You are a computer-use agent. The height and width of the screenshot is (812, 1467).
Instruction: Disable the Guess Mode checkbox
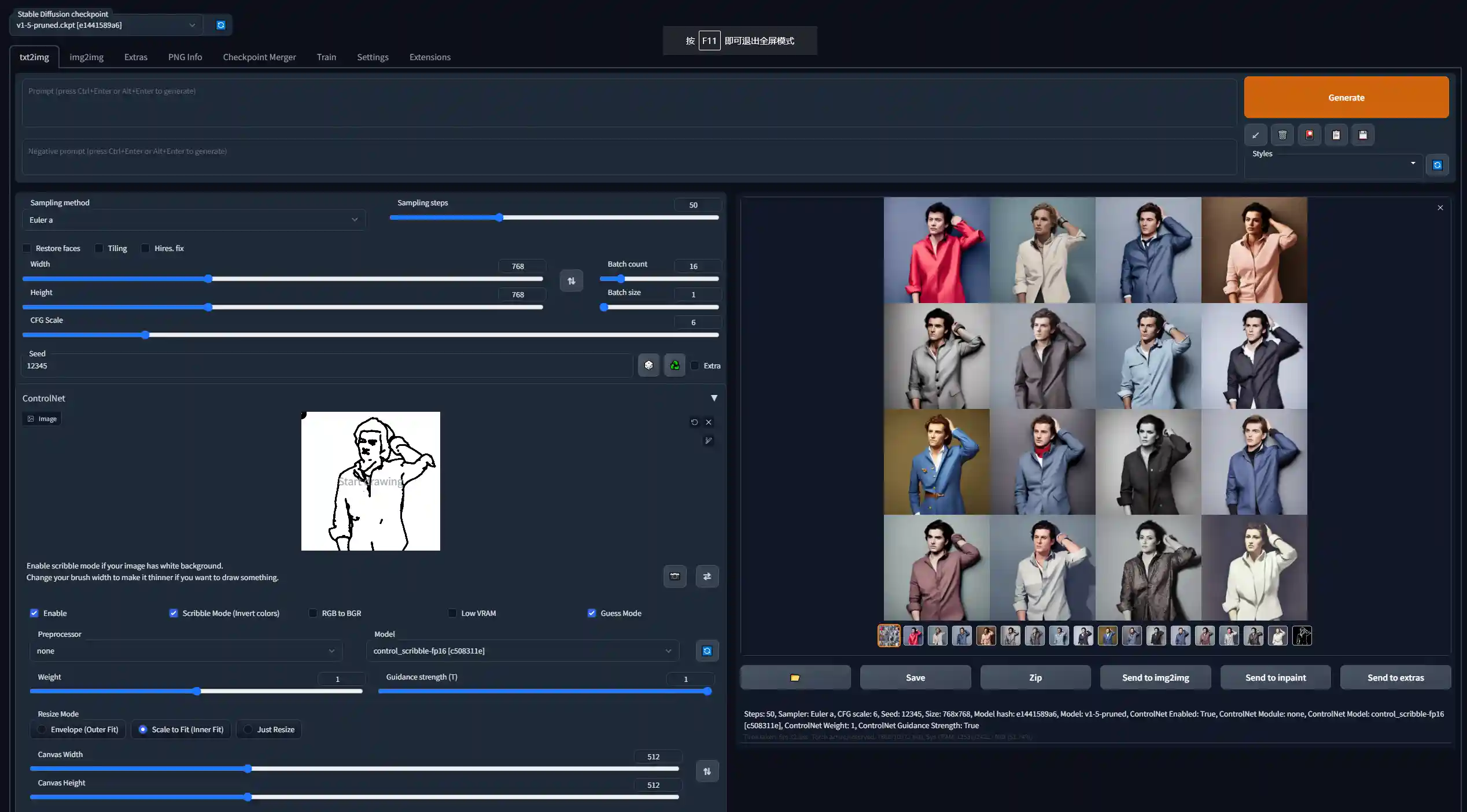592,613
